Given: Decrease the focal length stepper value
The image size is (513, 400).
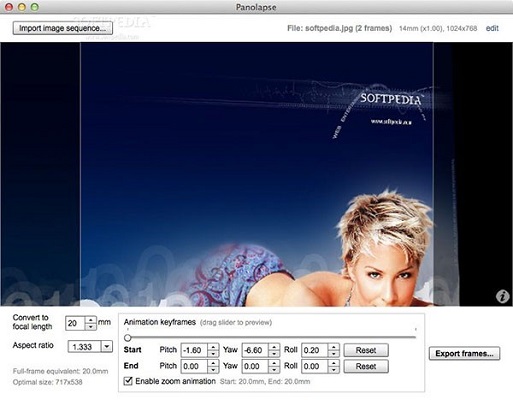Looking at the screenshot, I should (90, 327).
